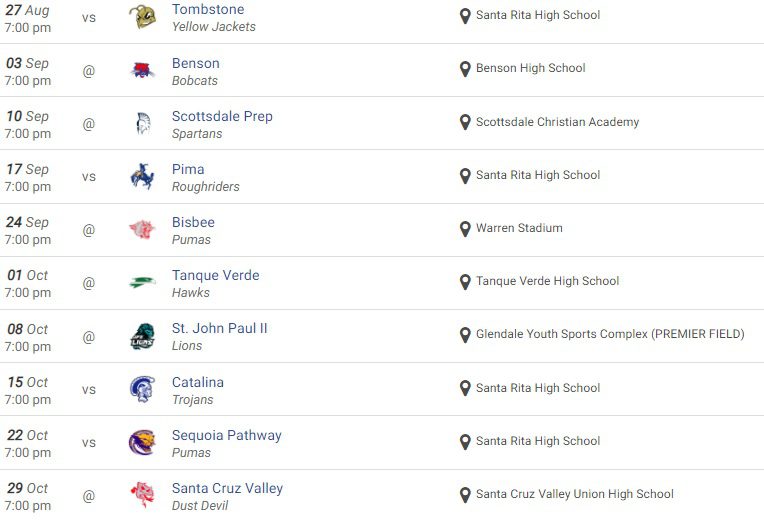Click the map pin beside Benson High School
The height and width of the screenshot is (520, 764).
465,69
